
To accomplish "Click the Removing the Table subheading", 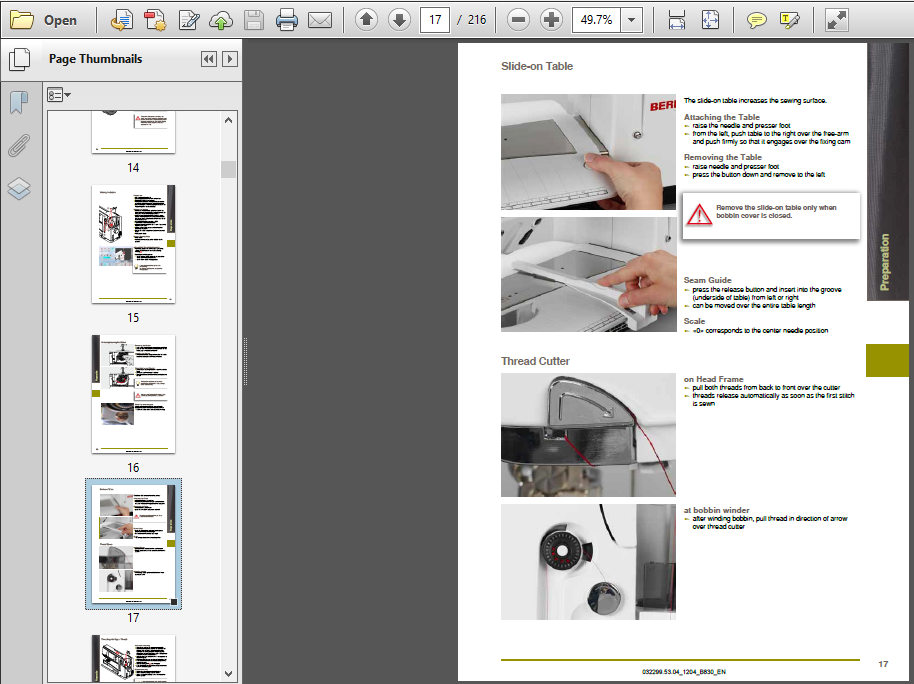I will pyautogui.click(x=723, y=157).
